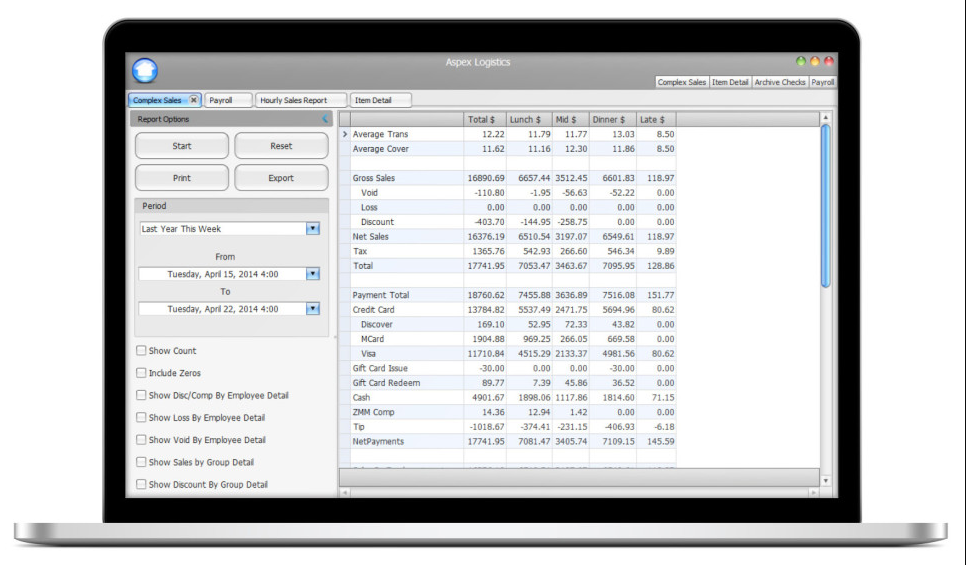Collapse the Report Options panel arrow
This screenshot has height=565, width=966.
coord(325,119)
